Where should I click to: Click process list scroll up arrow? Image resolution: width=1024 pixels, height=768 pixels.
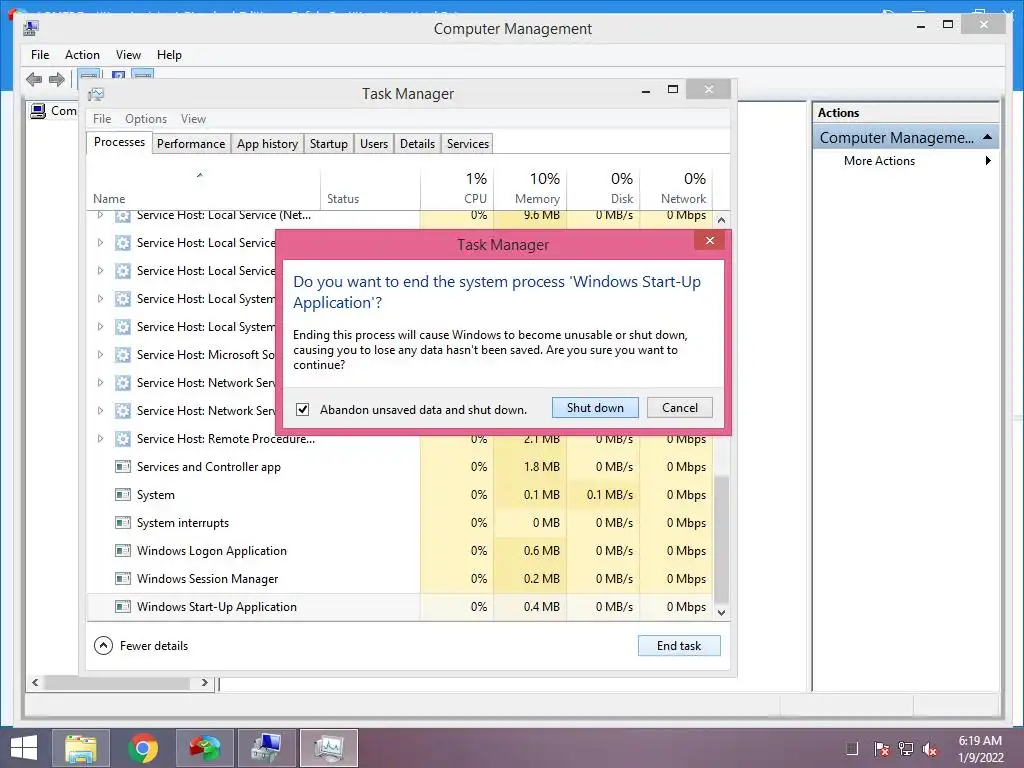(x=722, y=220)
